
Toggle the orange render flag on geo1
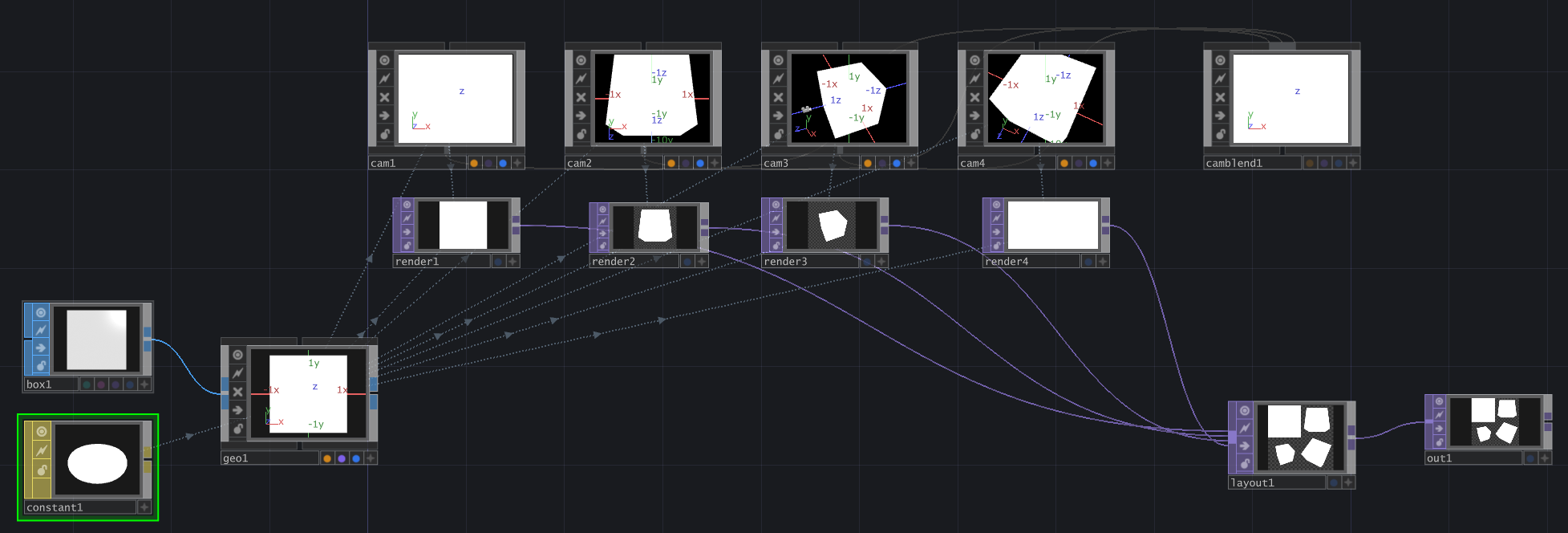point(327,458)
